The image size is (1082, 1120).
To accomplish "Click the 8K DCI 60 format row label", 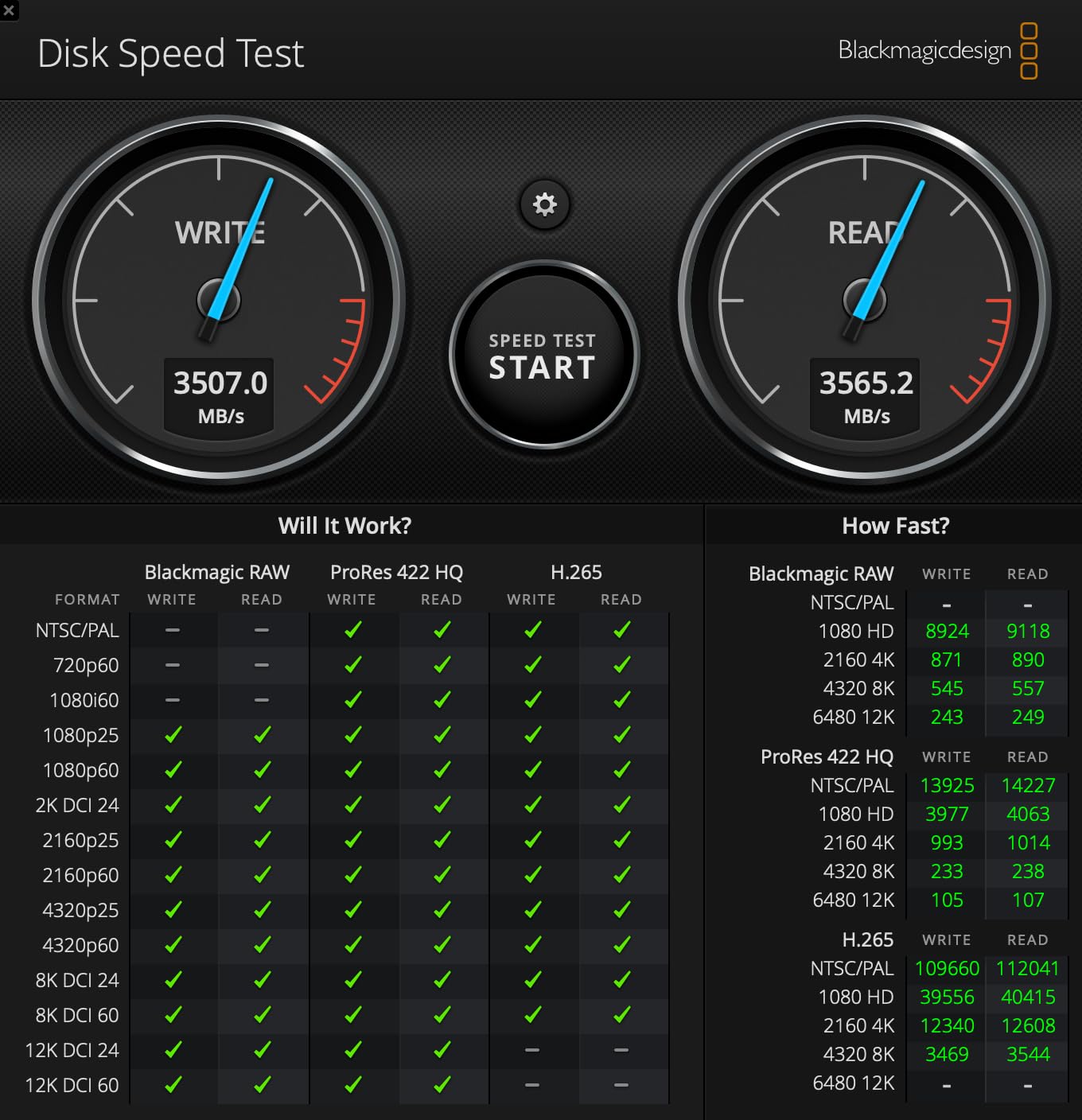I will coord(77,1015).
